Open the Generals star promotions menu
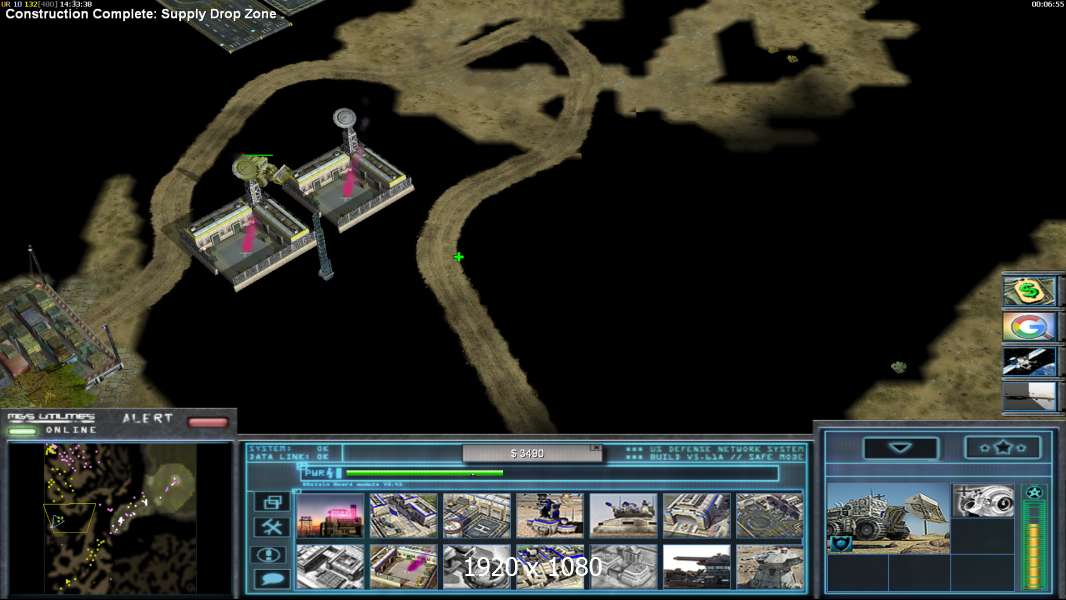 (1002, 448)
